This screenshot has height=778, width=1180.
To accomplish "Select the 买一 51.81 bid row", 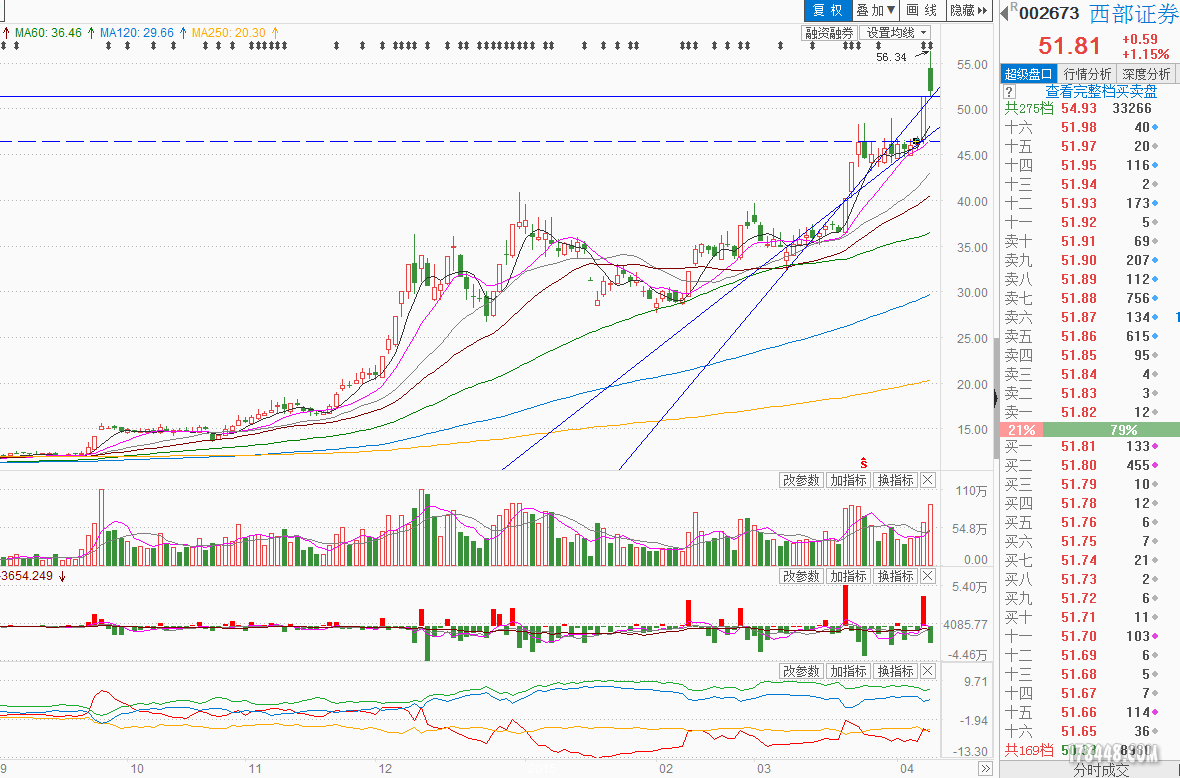I will (1090, 446).
